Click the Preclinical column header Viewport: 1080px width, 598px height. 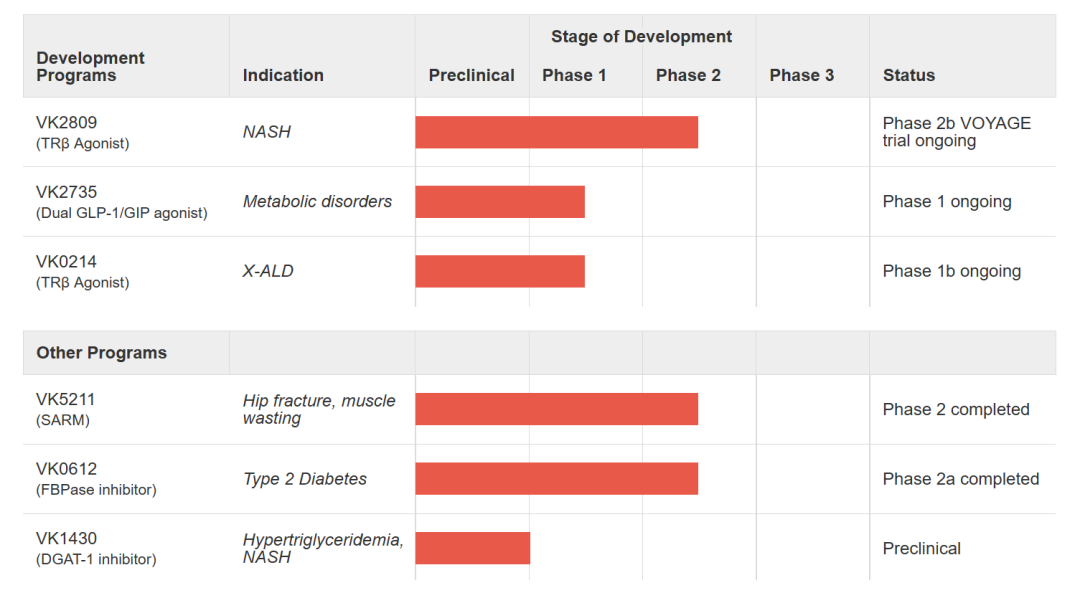coord(471,75)
